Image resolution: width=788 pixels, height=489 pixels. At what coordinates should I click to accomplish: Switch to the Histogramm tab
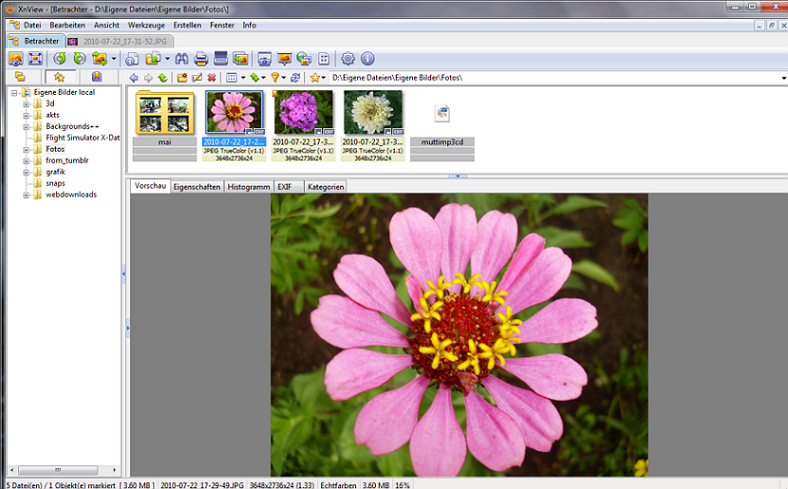[x=248, y=187]
